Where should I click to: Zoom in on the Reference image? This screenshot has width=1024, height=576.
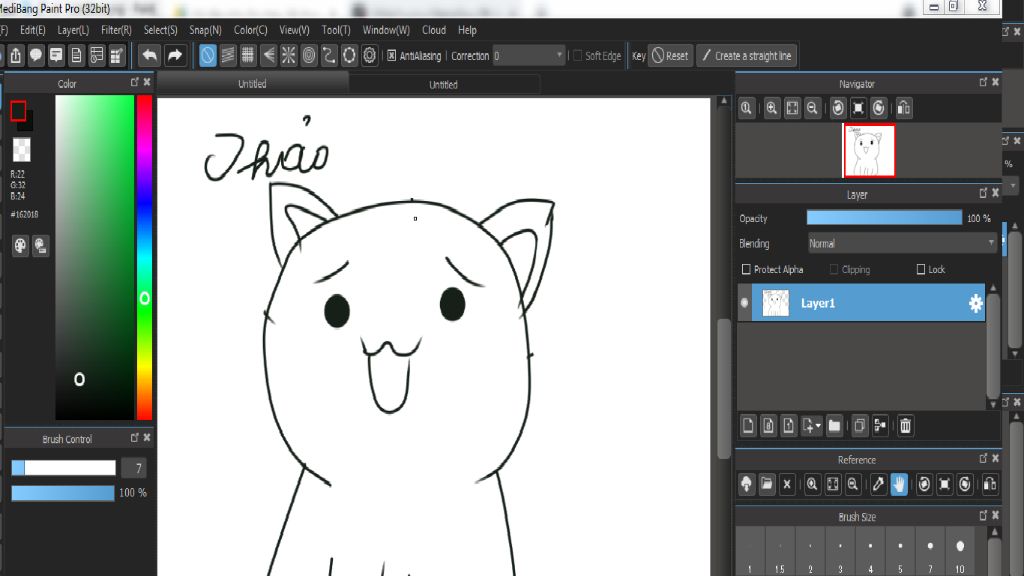[812, 484]
